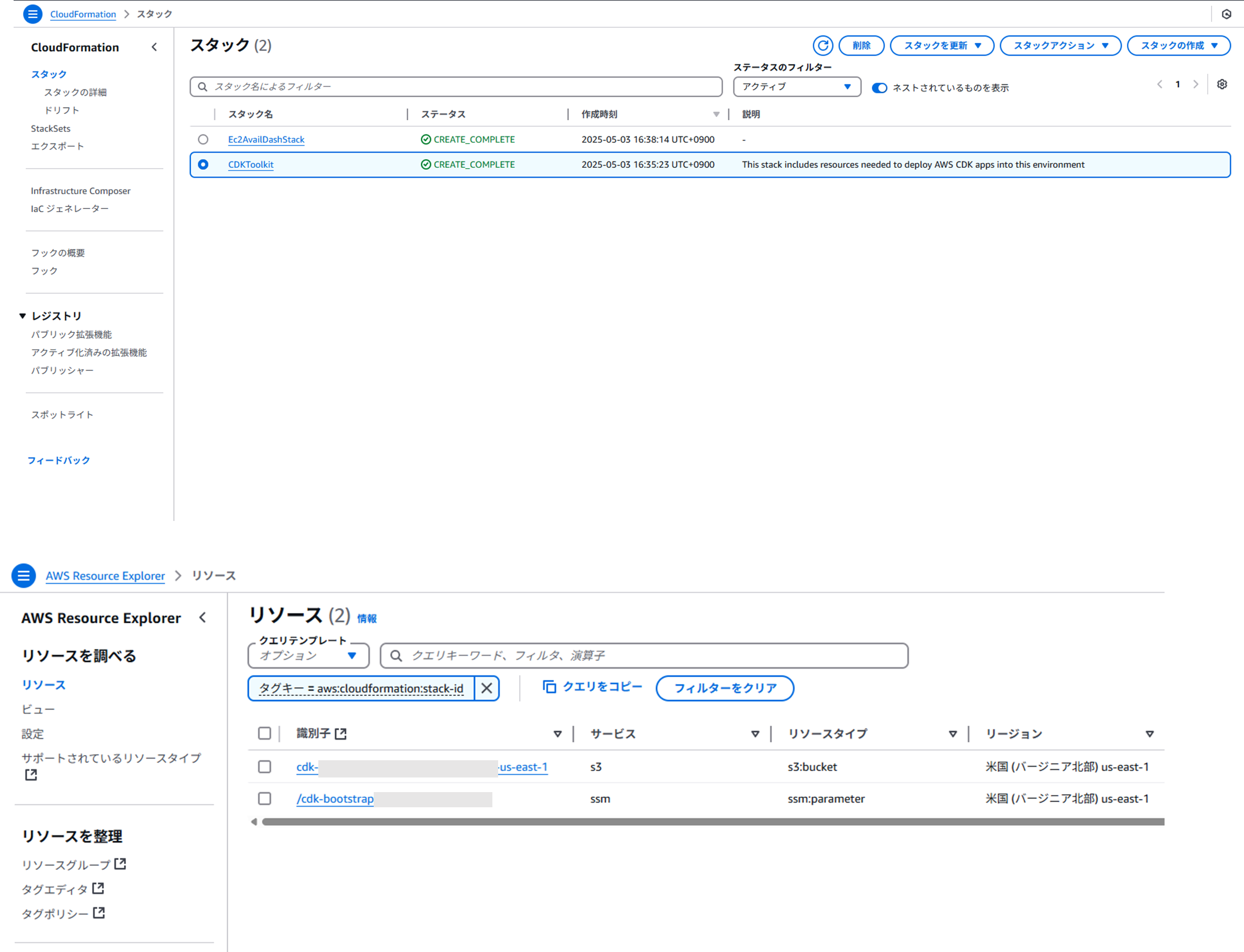Remove the aws:cloudformation:stack-id tag key filter
1244x952 pixels.
tap(486, 688)
